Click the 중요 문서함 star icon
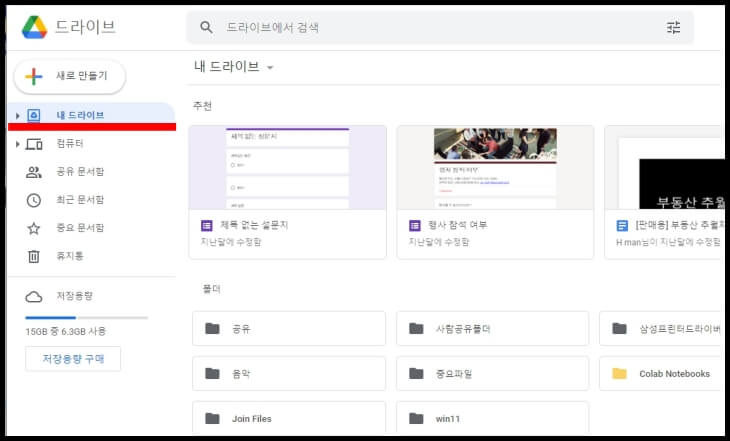The width and height of the screenshot is (730, 441). (x=34, y=228)
